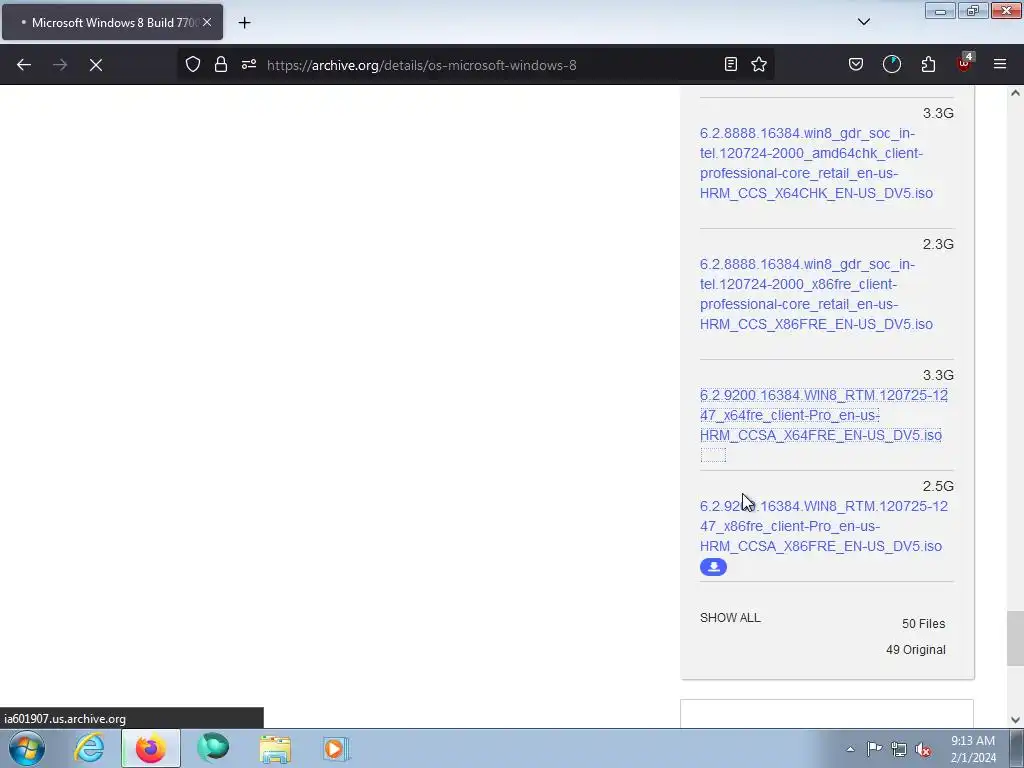This screenshot has height=768, width=1024.
Task: Click scrollbar down arrow
Action: (1015, 720)
